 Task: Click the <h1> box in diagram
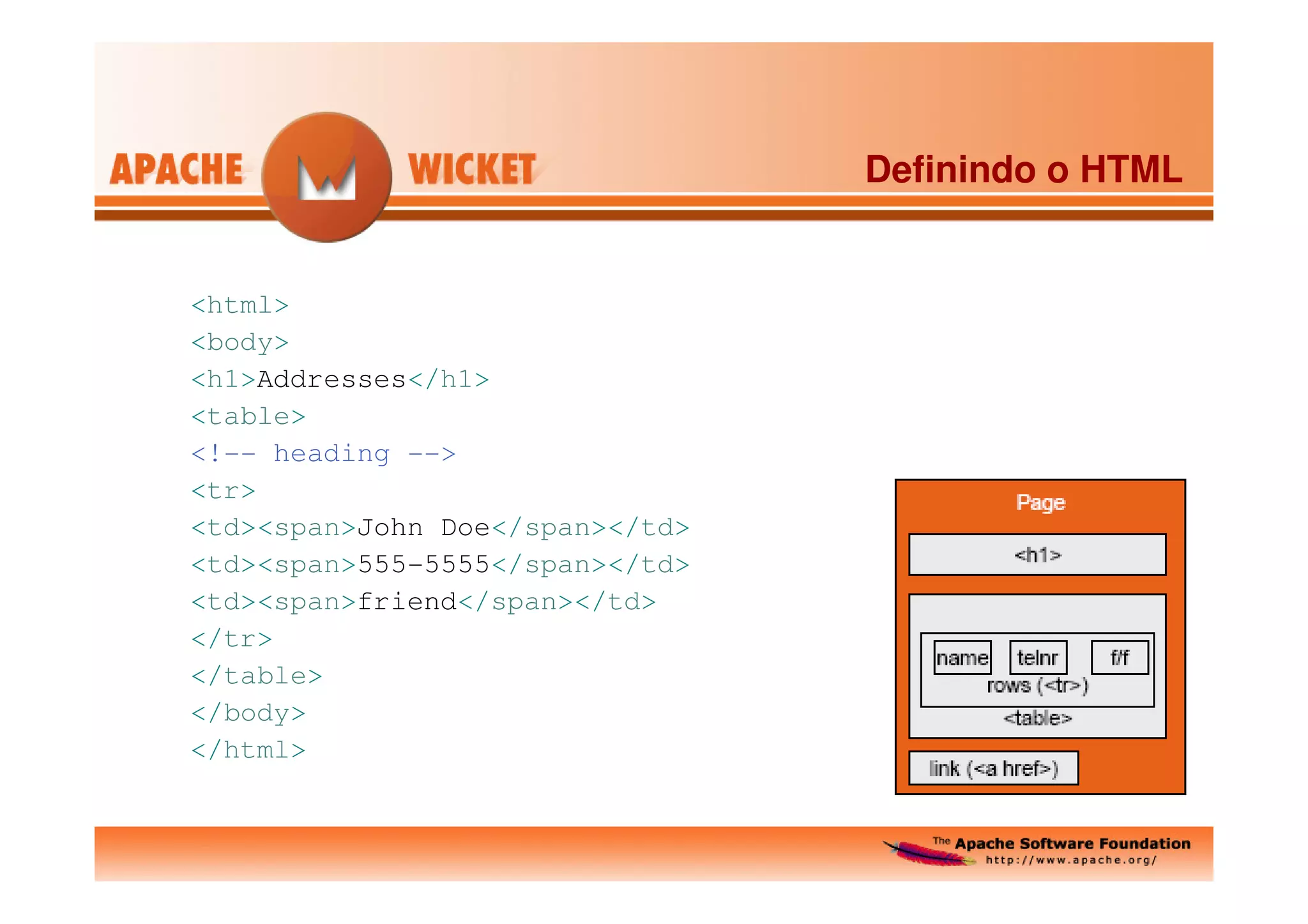click(1038, 555)
